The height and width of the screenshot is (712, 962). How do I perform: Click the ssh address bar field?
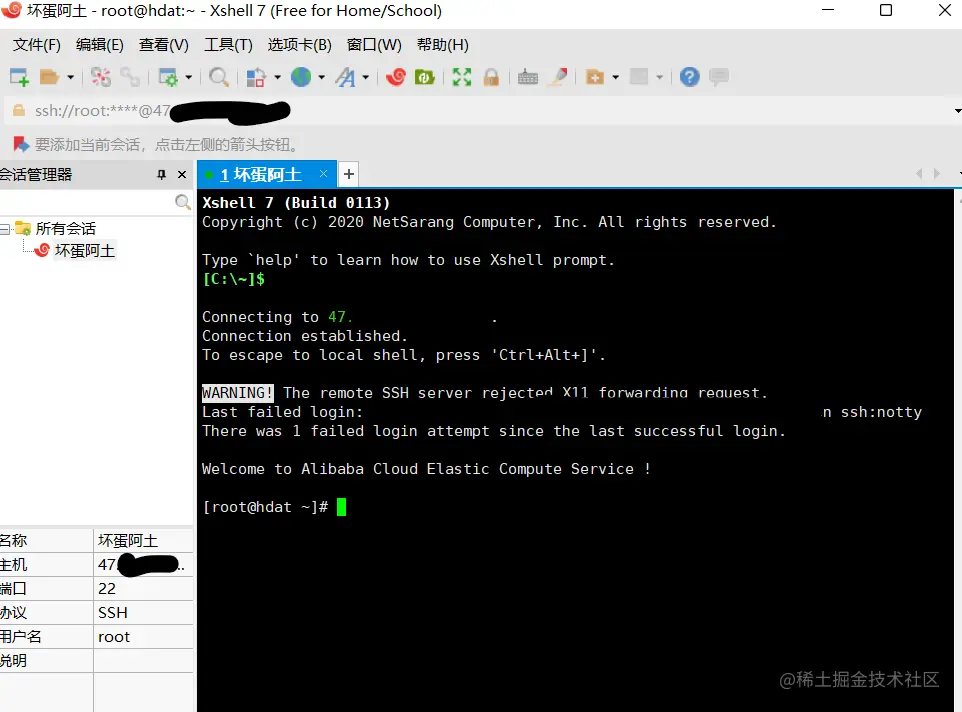[479, 111]
